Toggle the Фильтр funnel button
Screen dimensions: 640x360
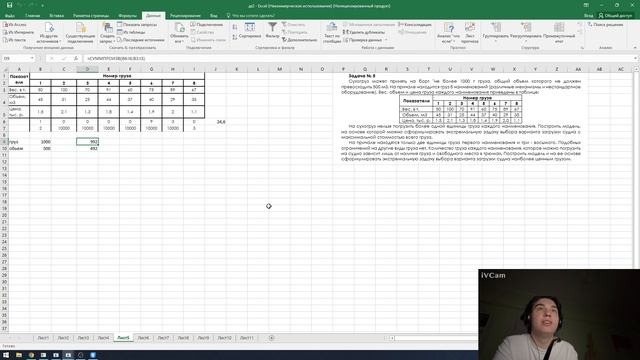point(272,31)
